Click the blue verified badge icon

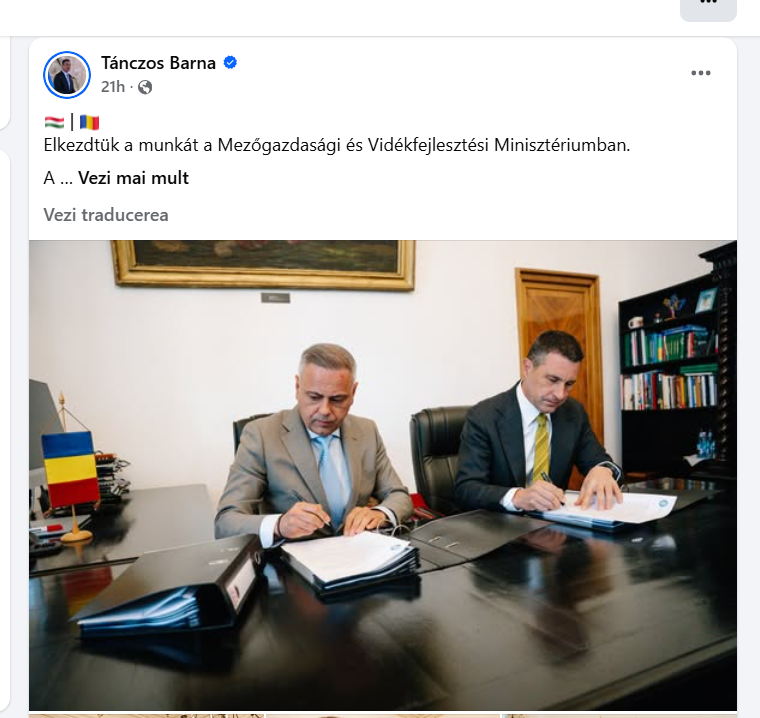click(230, 63)
